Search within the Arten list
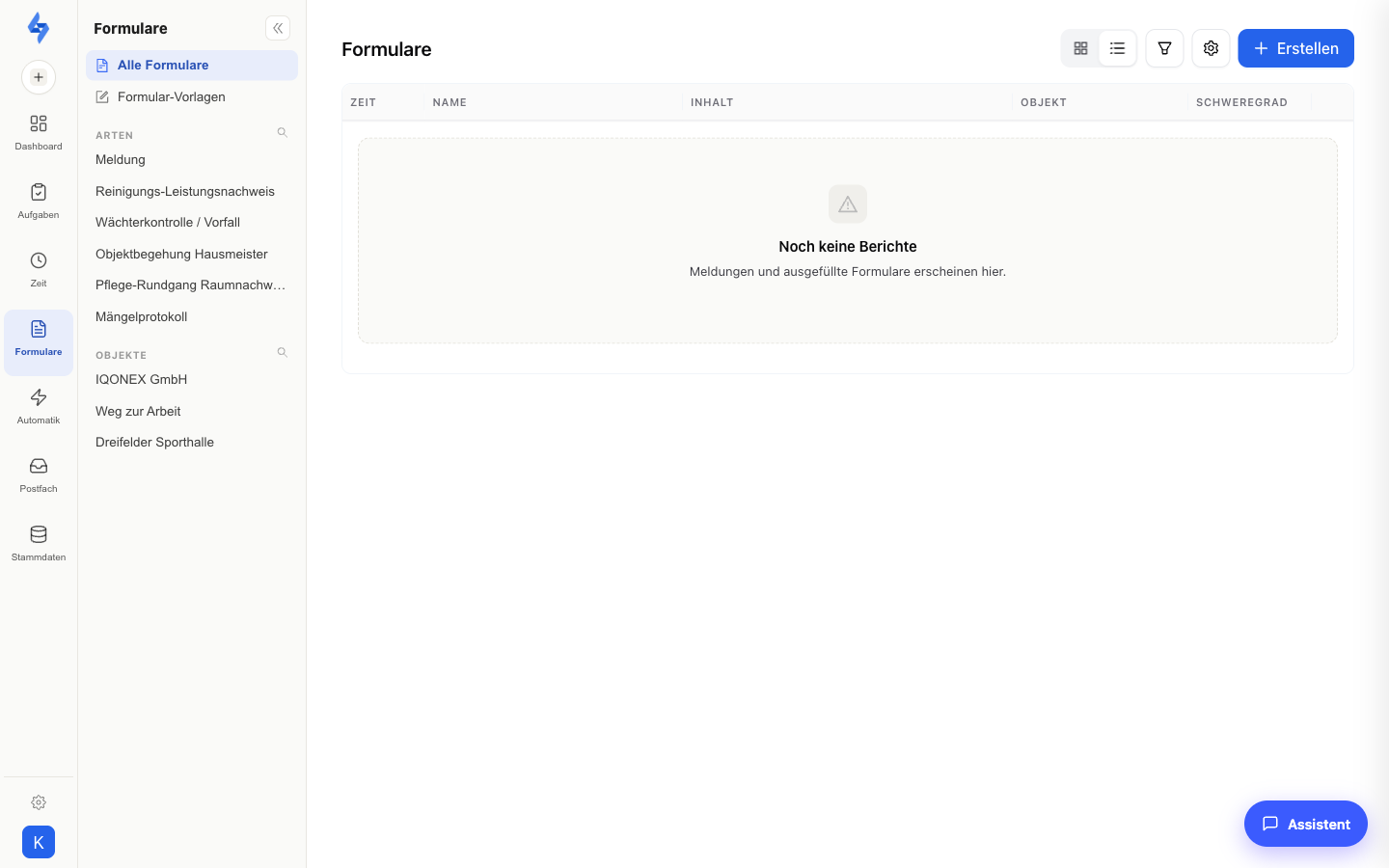Screen dimensions: 1389x868 point(283,133)
